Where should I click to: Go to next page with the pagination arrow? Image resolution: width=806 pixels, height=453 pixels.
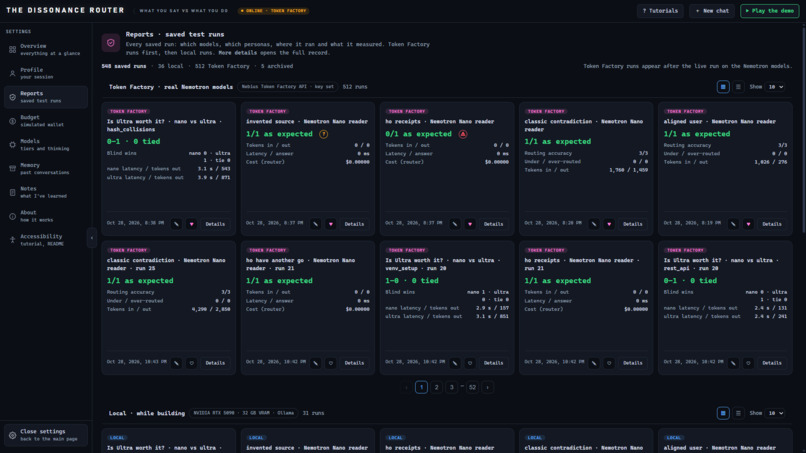pos(488,387)
